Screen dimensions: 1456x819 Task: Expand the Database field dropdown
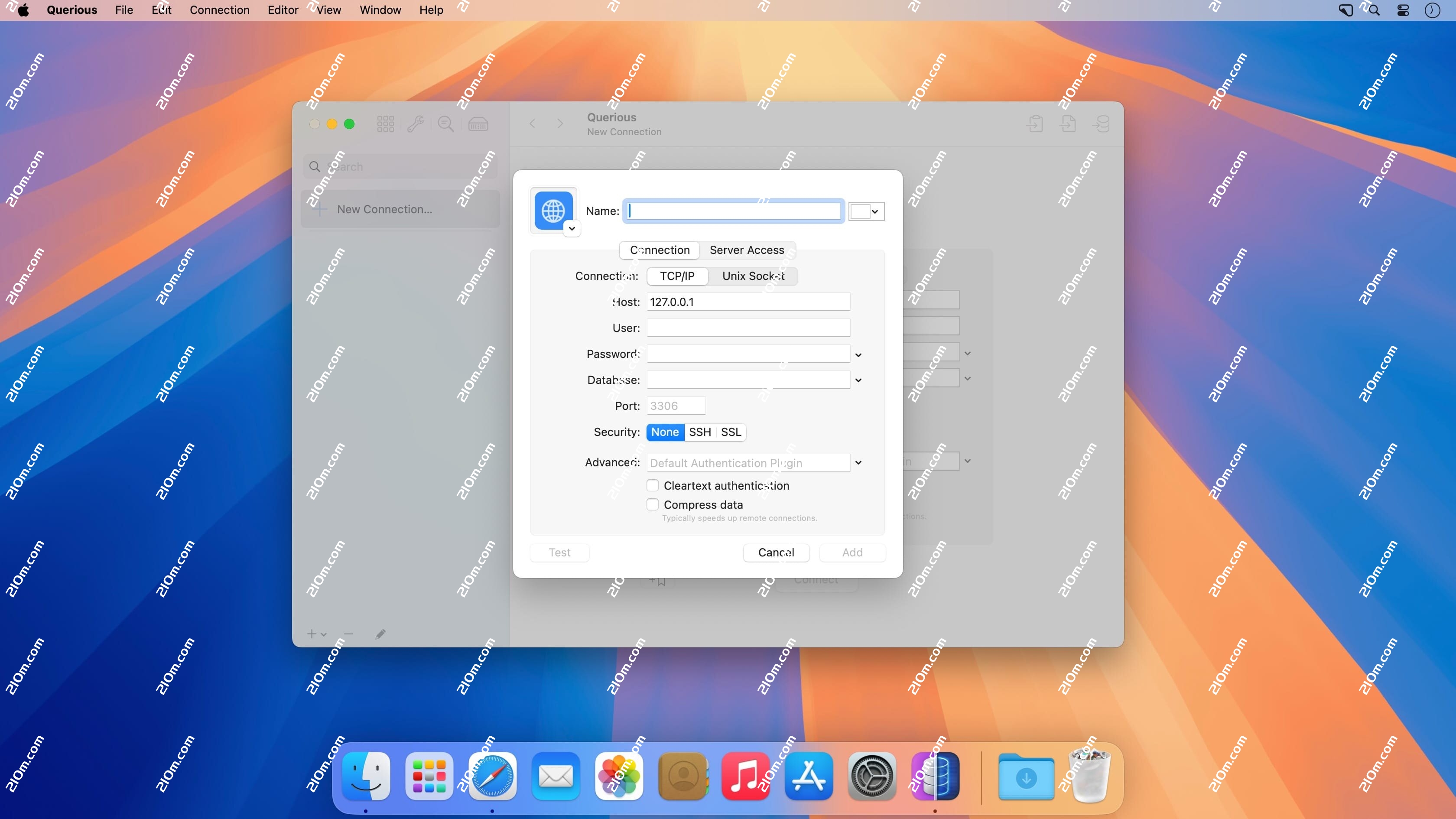[x=858, y=380]
